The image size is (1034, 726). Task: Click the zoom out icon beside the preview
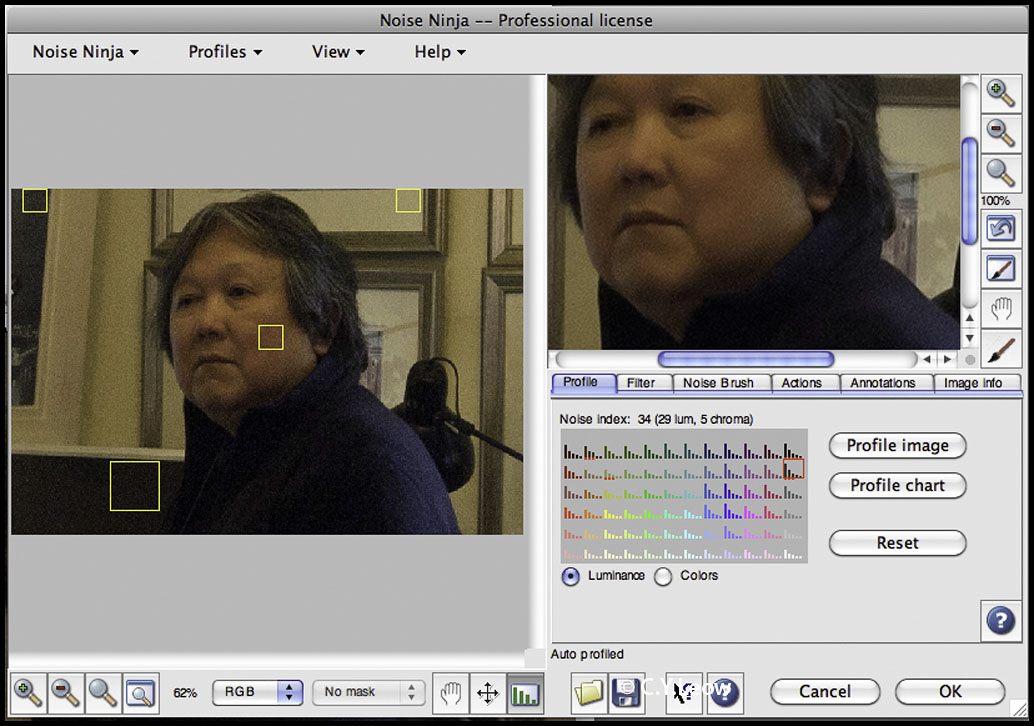(1000, 133)
